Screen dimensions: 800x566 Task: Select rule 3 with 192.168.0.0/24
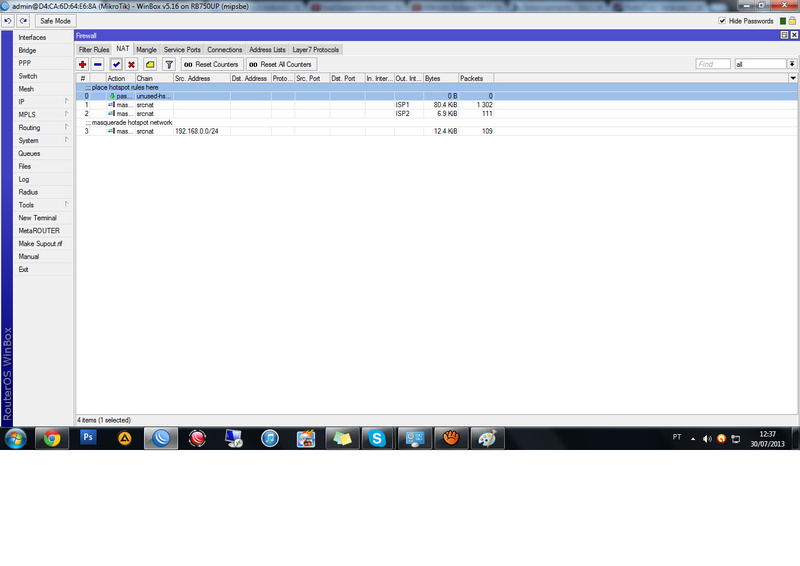[437, 131]
